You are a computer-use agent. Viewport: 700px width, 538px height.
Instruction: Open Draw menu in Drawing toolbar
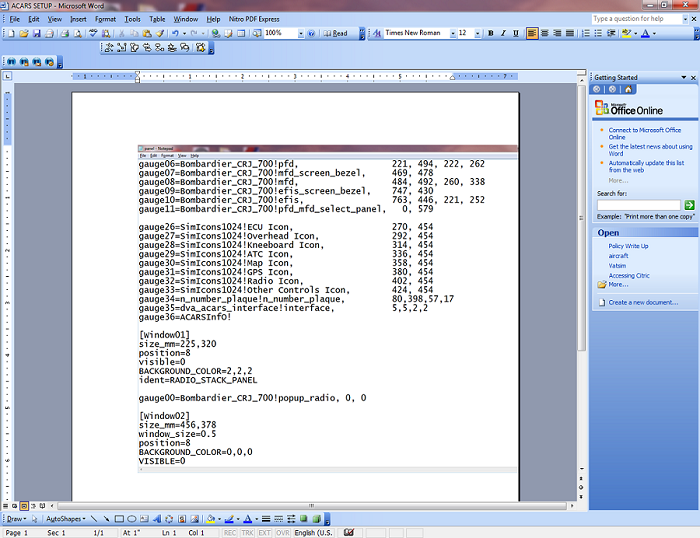[17, 519]
